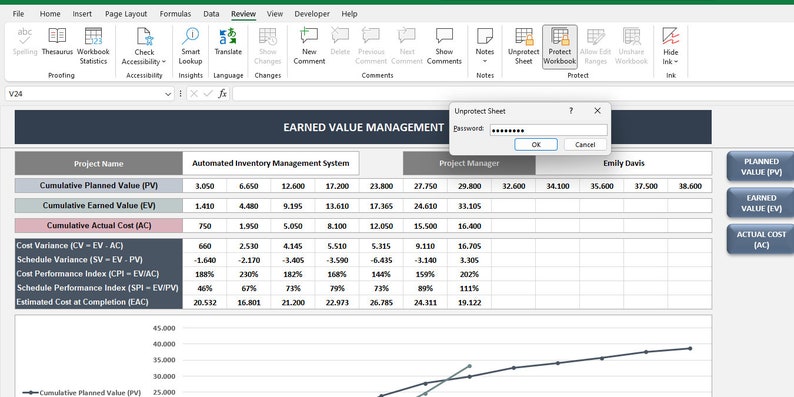Screen dimensions: 794x397
Task: Select the Review tab
Action: (244, 14)
